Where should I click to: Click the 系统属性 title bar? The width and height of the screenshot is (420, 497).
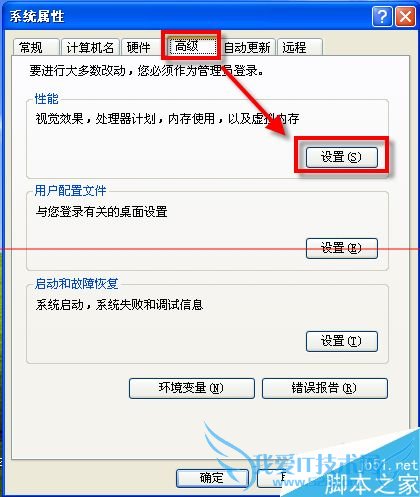pos(187,16)
